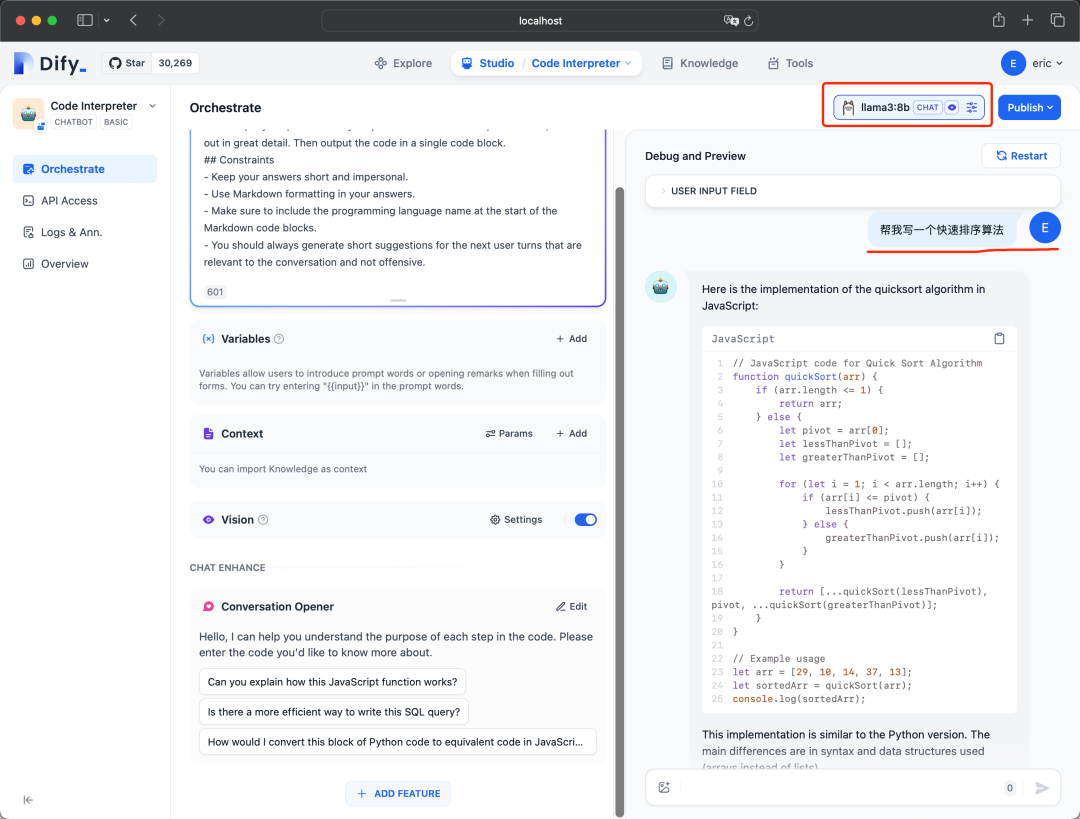
Task: Click Add in the Context section
Action: coord(572,433)
